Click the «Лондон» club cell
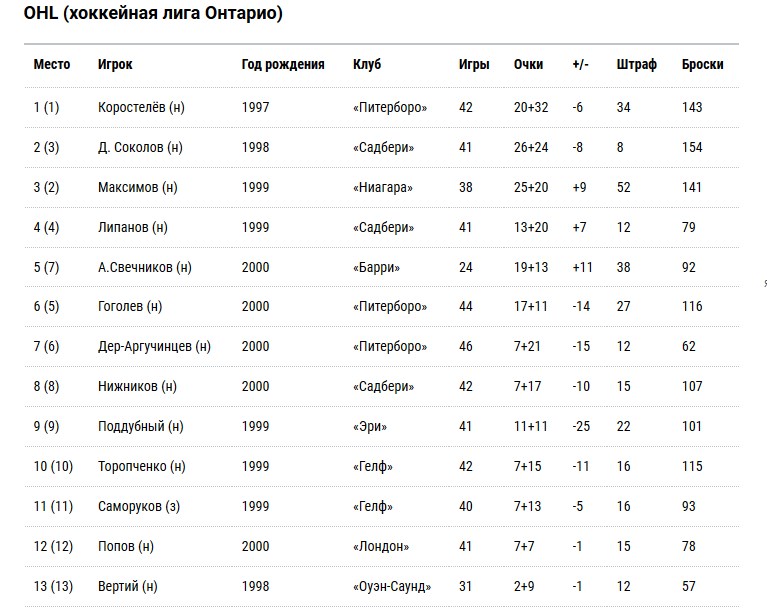The height and width of the screenshot is (611, 767). [381, 546]
